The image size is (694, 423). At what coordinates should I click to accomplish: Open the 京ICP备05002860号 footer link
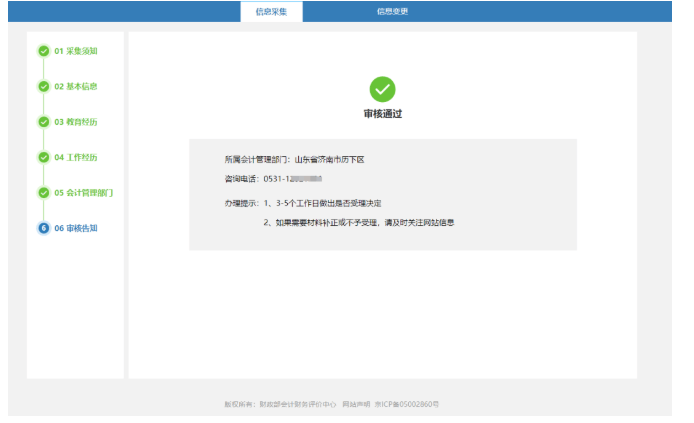(407, 404)
